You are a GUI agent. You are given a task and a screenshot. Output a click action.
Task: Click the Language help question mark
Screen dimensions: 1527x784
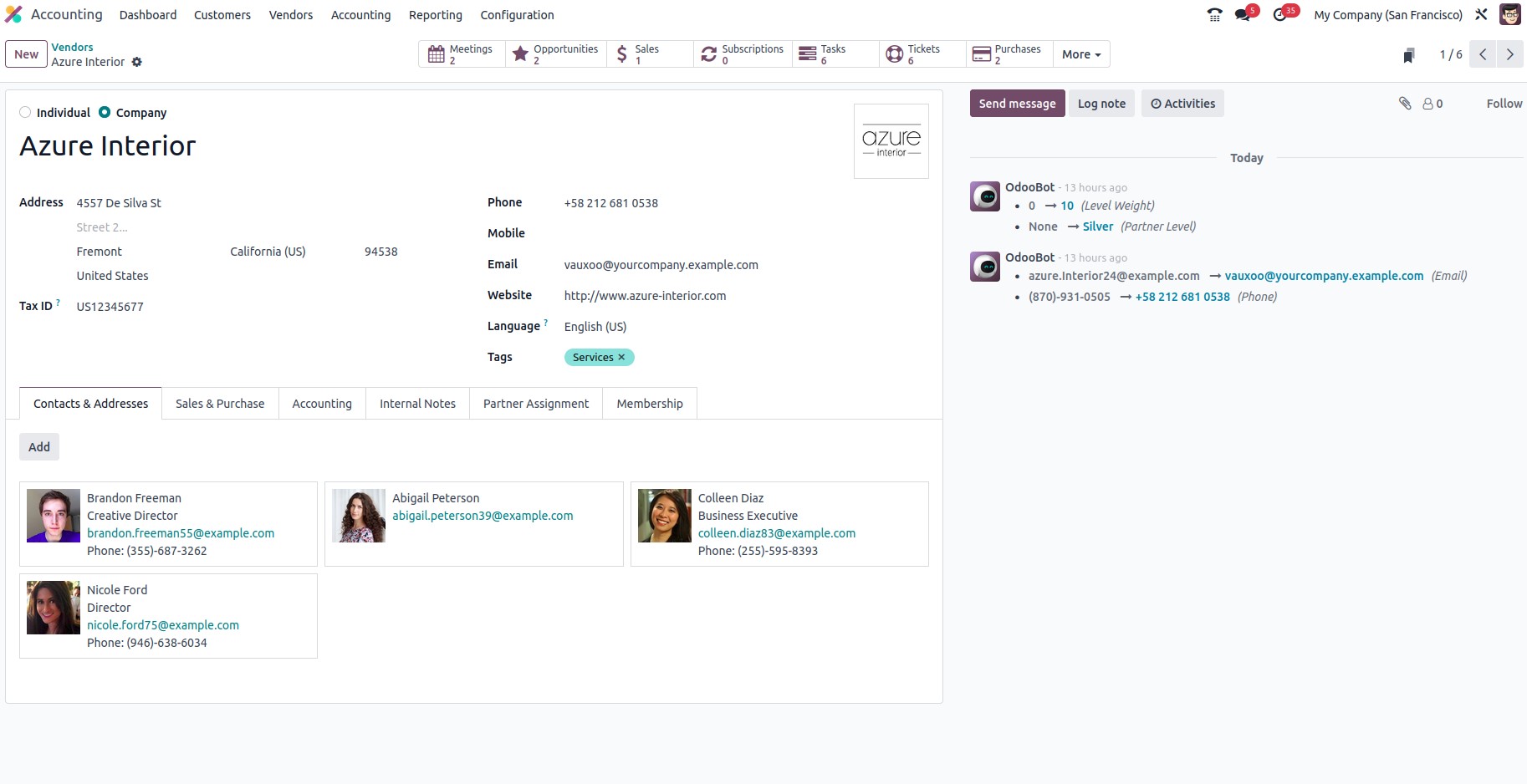(x=545, y=323)
